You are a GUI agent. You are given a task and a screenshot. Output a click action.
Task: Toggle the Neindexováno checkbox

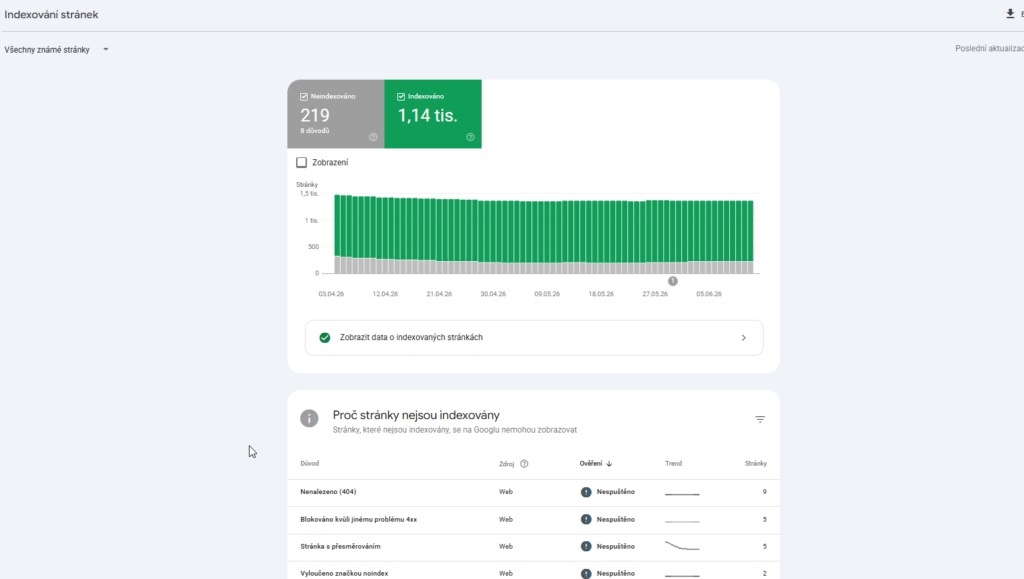pyautogui.click(x=304, y=97)
